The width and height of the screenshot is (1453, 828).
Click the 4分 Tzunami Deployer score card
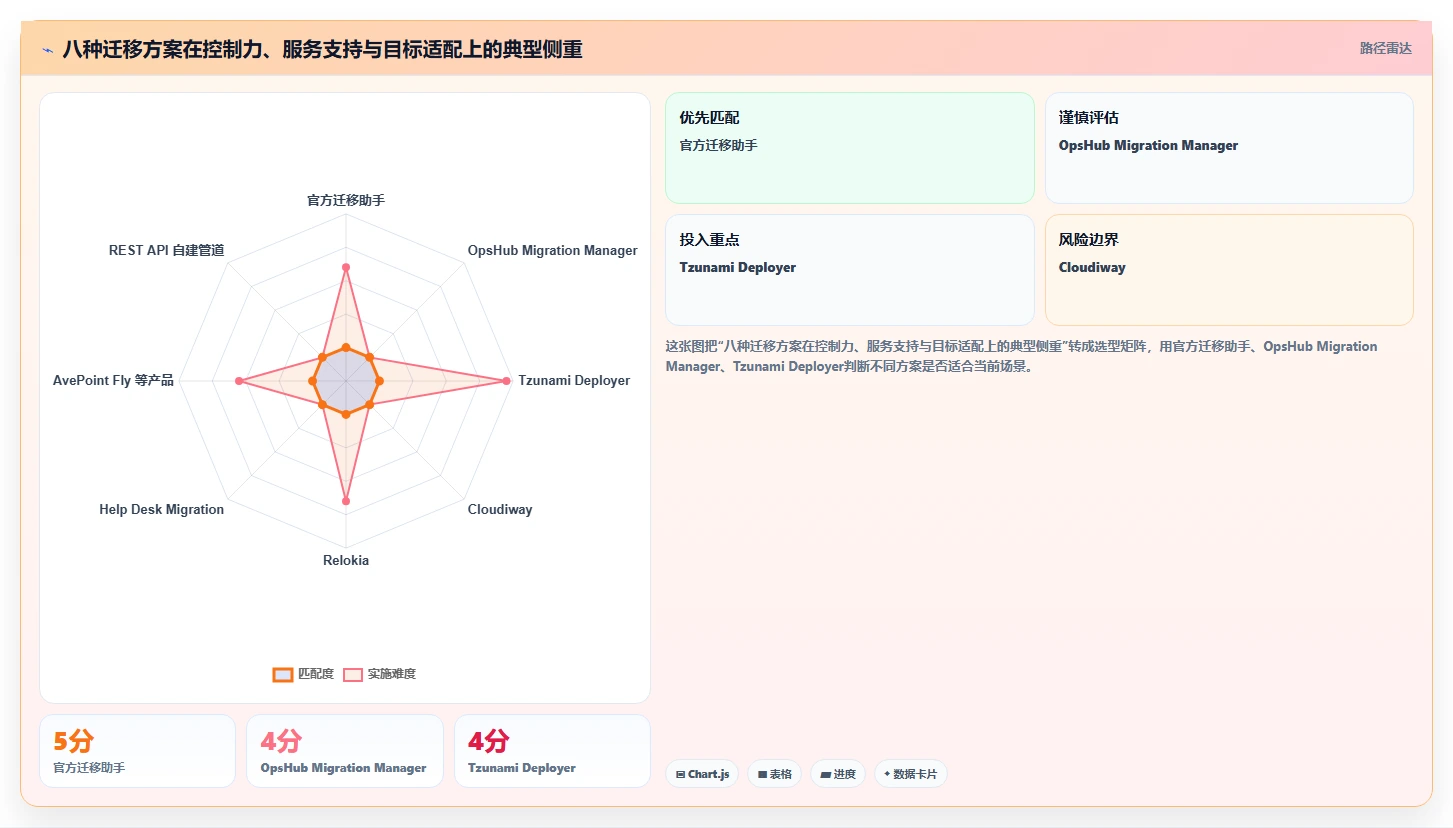coord(552,751)
